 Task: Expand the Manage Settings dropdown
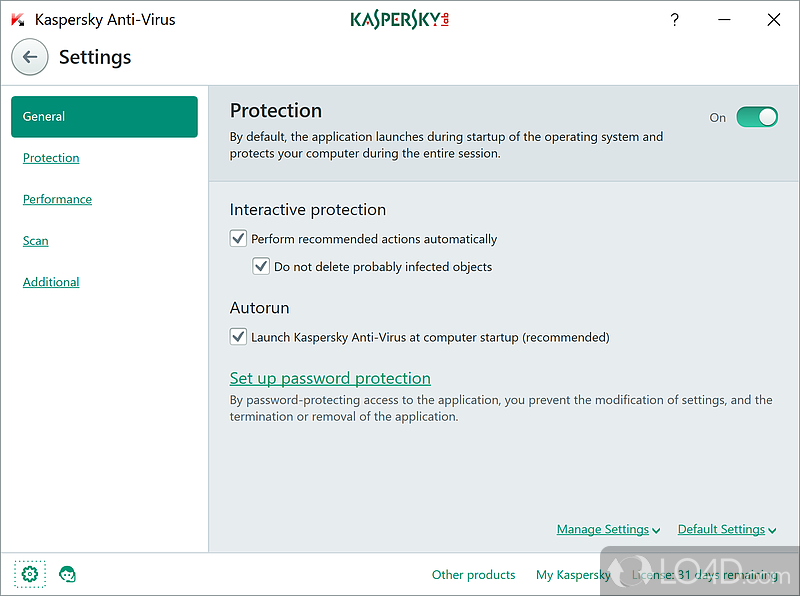click(x=608, y=529)
